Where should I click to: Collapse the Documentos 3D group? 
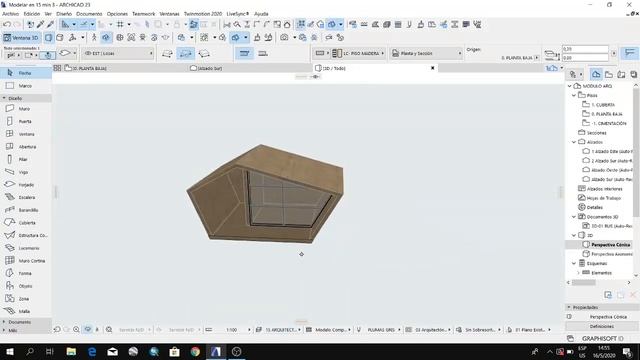pos(574,217)
